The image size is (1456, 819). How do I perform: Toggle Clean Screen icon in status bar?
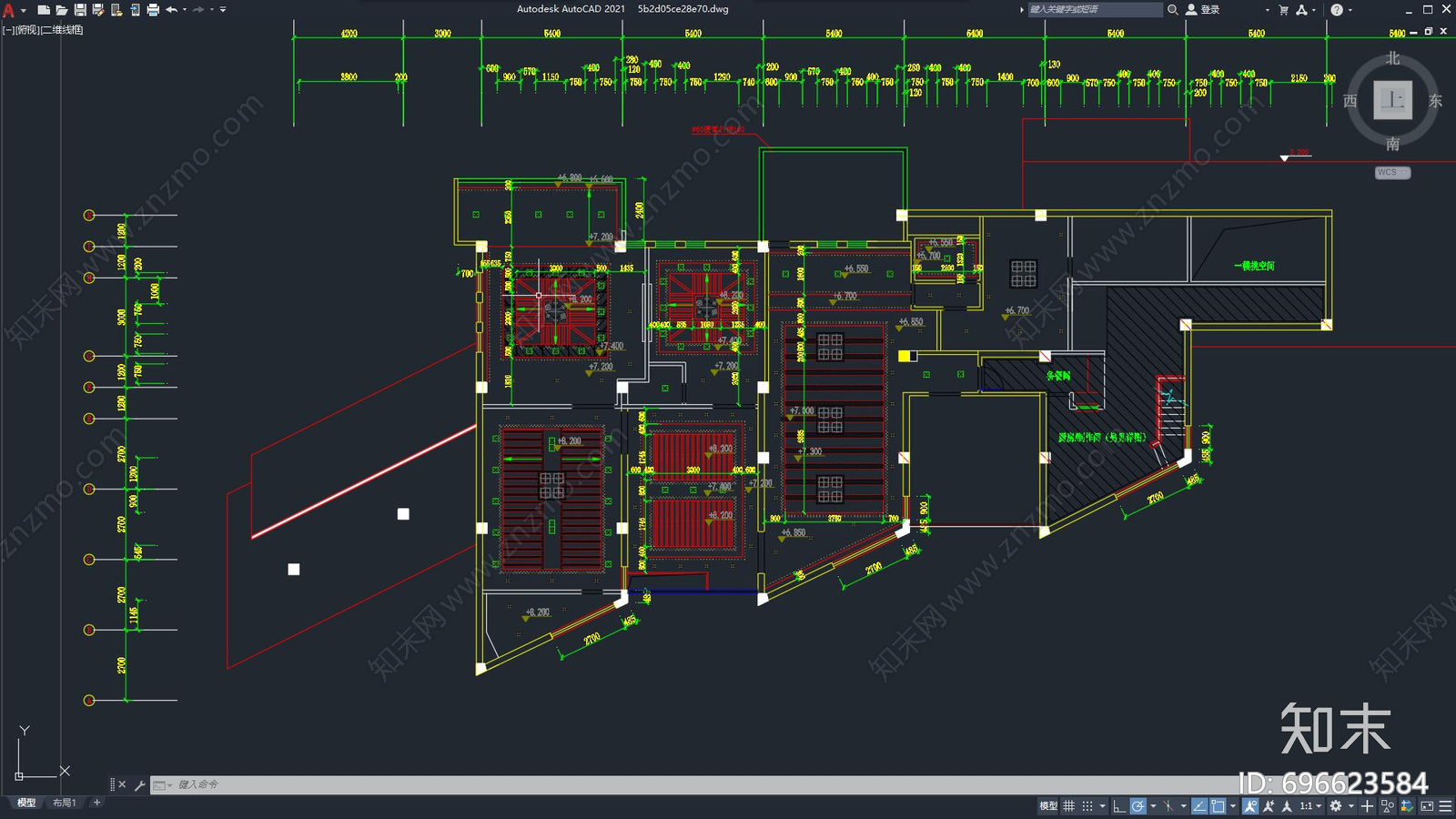[x=1427, y=806]
